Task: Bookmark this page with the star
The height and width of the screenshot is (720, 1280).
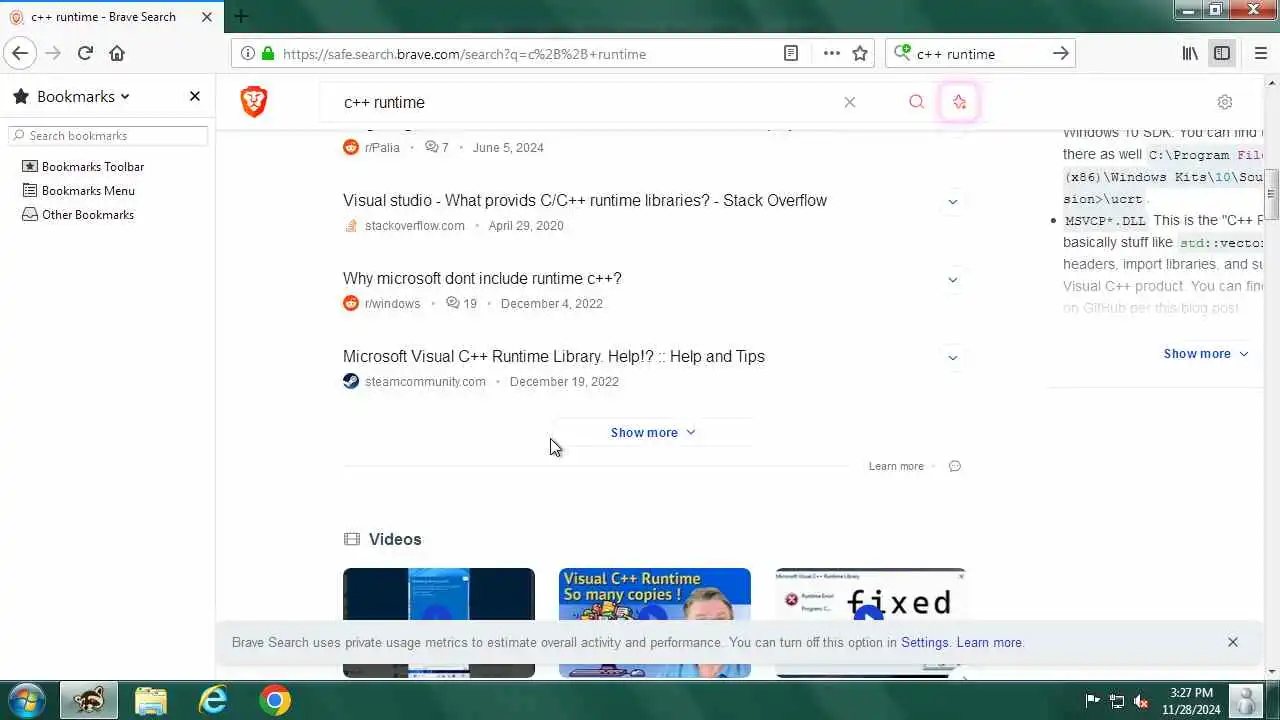Action: coord(860,53)
